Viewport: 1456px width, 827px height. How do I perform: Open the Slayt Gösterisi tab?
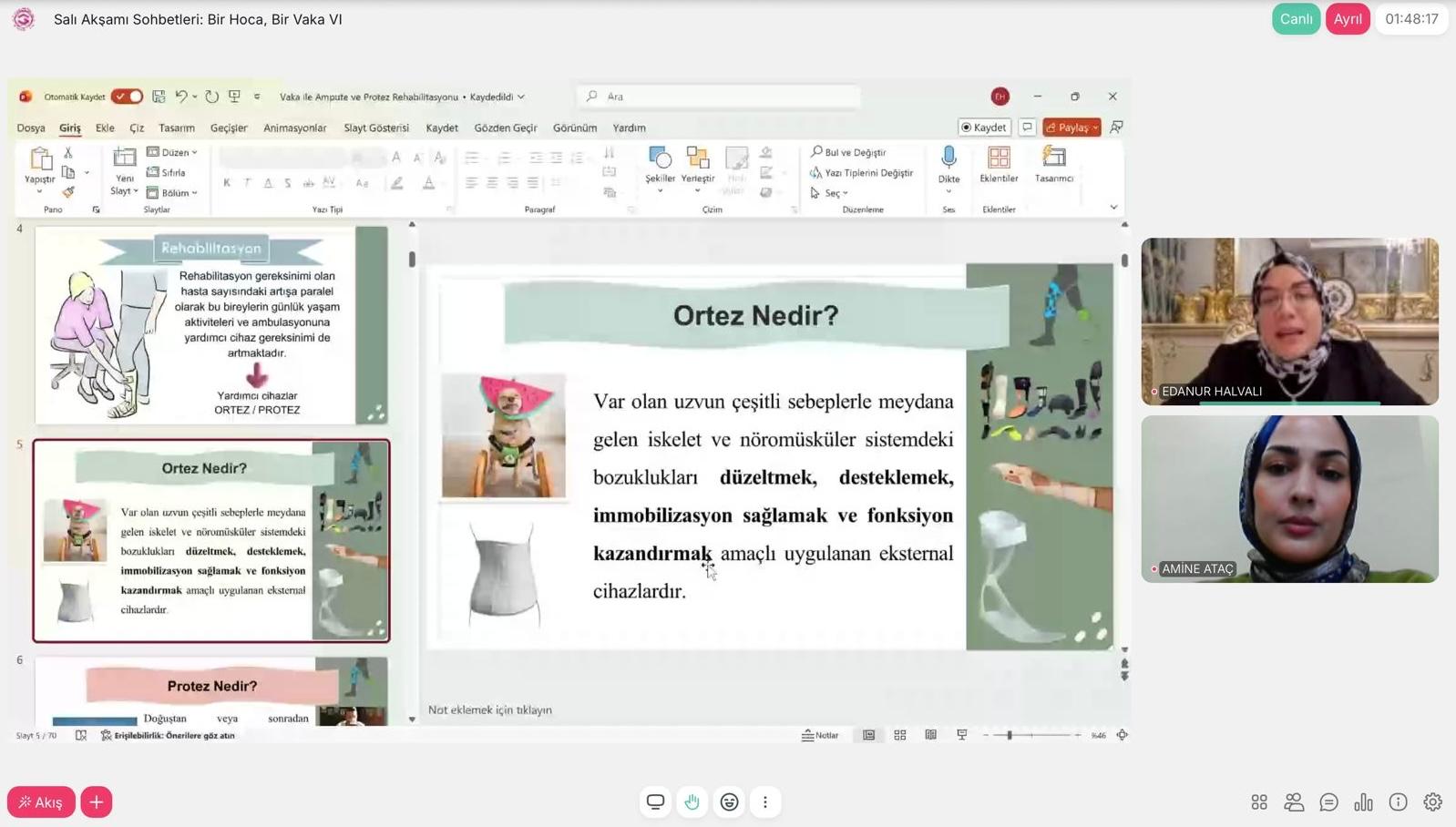(375, 128)
